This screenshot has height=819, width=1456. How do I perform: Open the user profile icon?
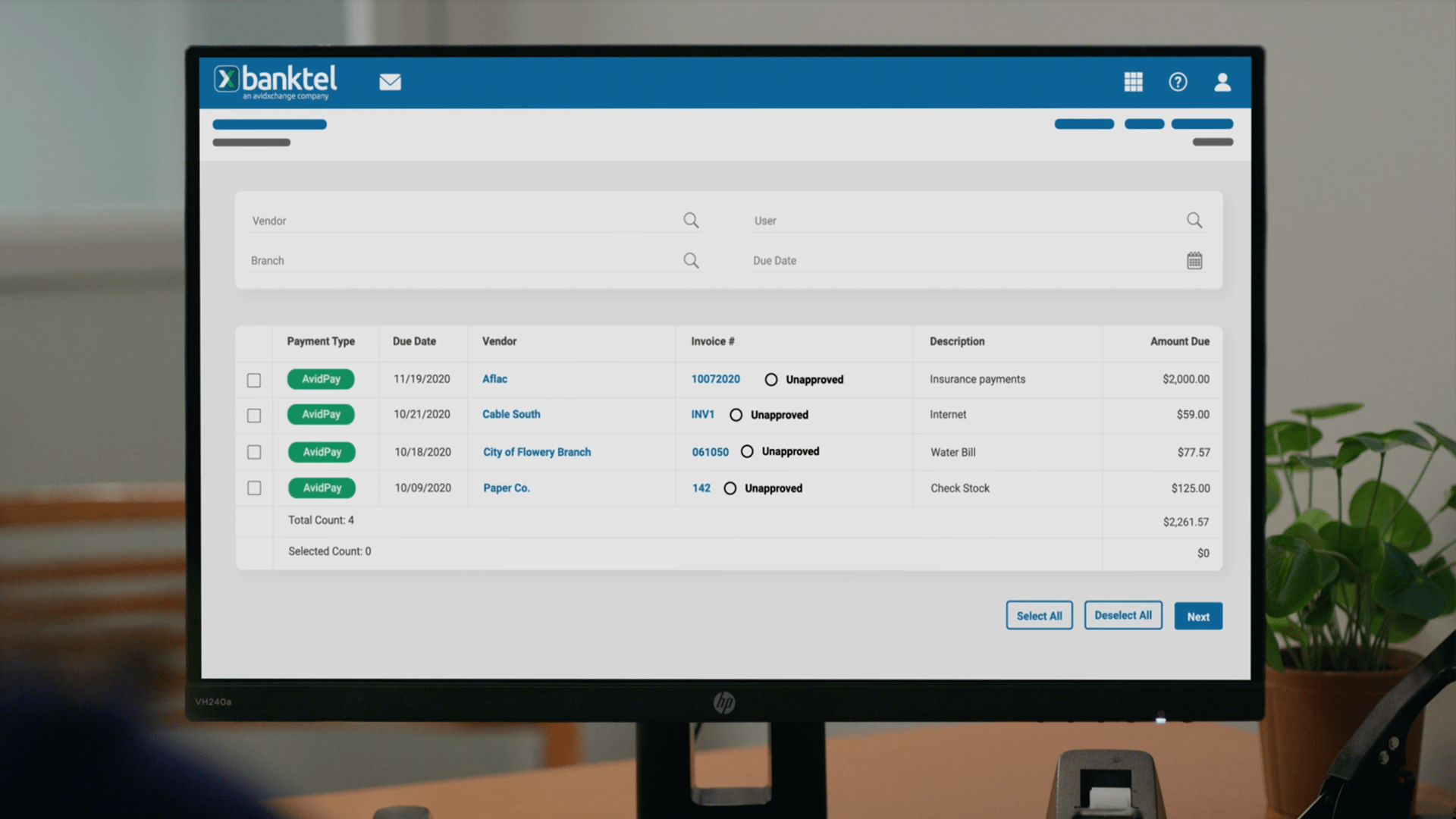(1222, 82)
